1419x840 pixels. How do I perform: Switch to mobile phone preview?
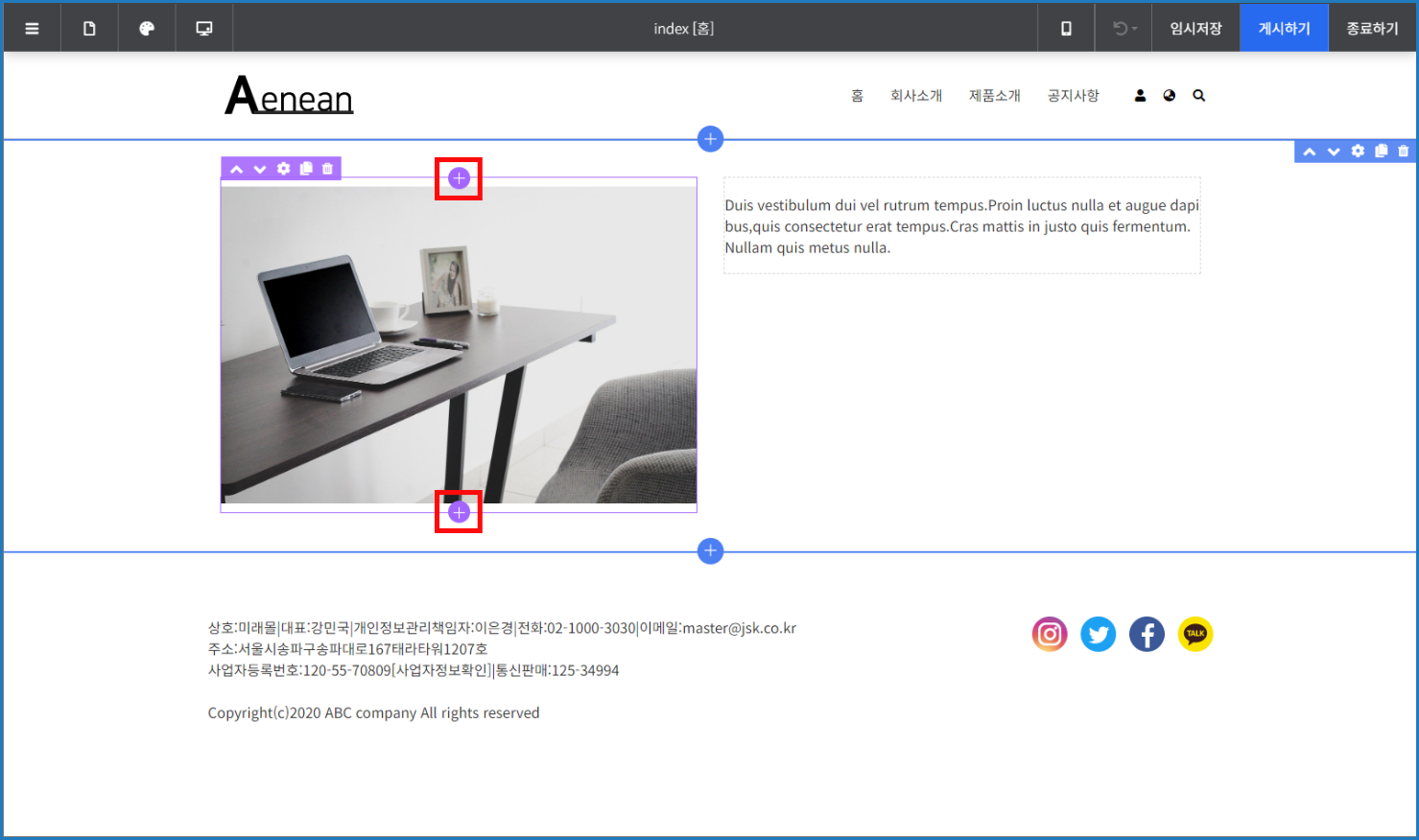click(x=1066, y=29)
